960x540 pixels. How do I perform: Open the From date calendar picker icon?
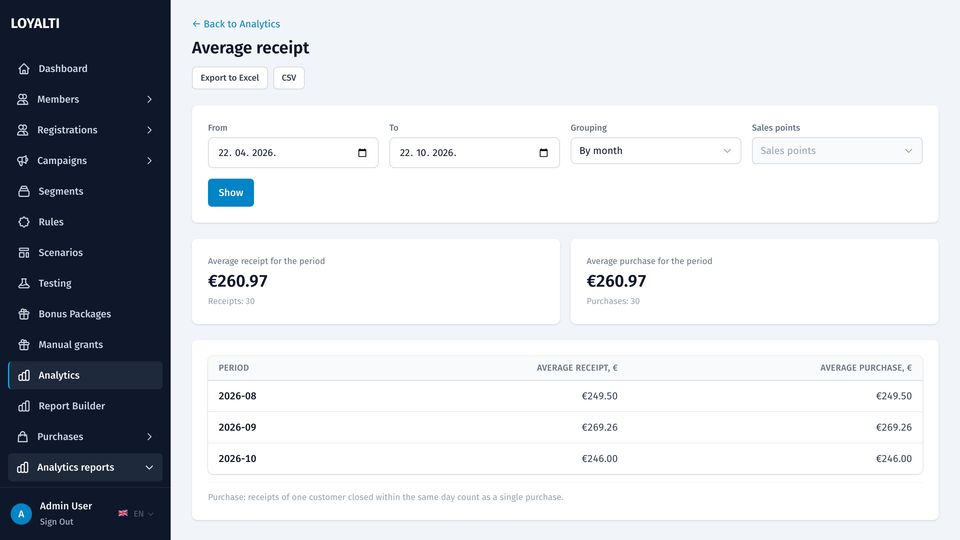pyautogui.click(x=362, y=152)
